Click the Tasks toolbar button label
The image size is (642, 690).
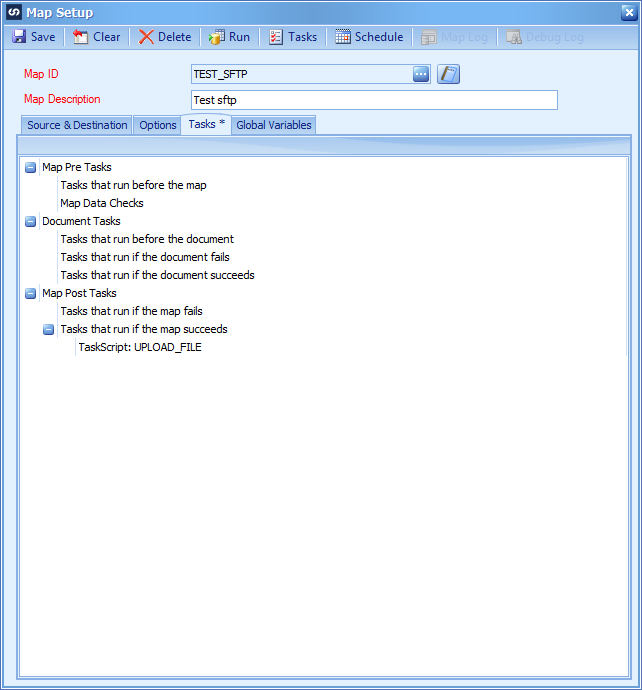point(302,37)
